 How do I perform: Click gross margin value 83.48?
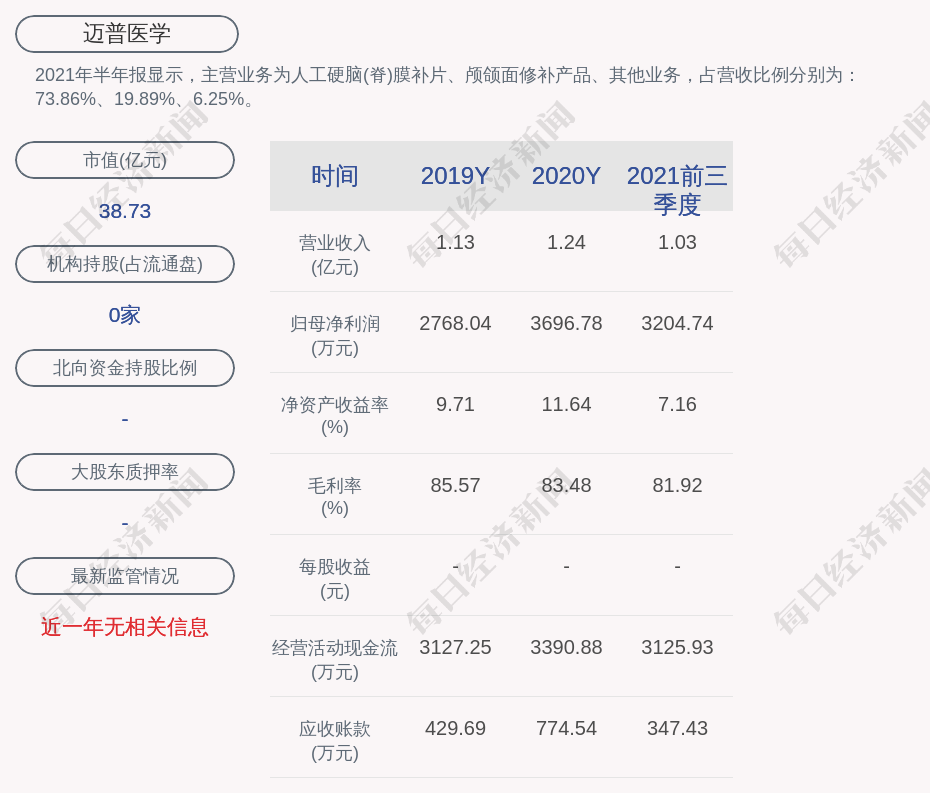point(566,485)
